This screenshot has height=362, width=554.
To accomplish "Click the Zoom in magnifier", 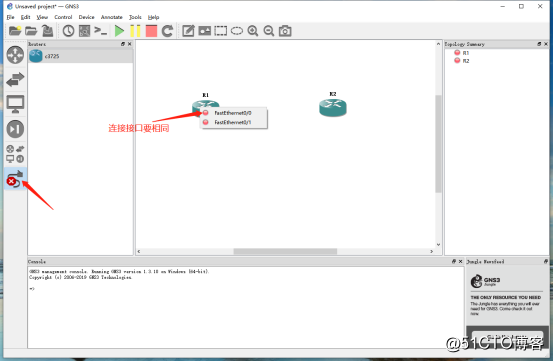I will pos(253,31).
